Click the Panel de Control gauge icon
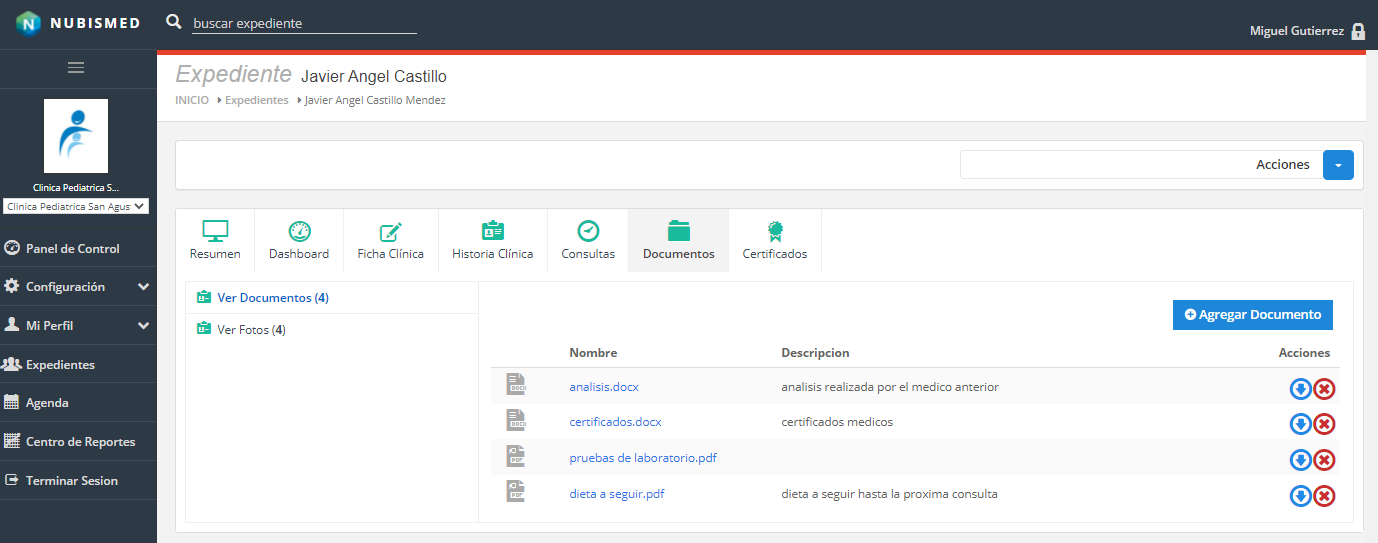The height and width of the screenshot is (543, 1378). [12, 248]
